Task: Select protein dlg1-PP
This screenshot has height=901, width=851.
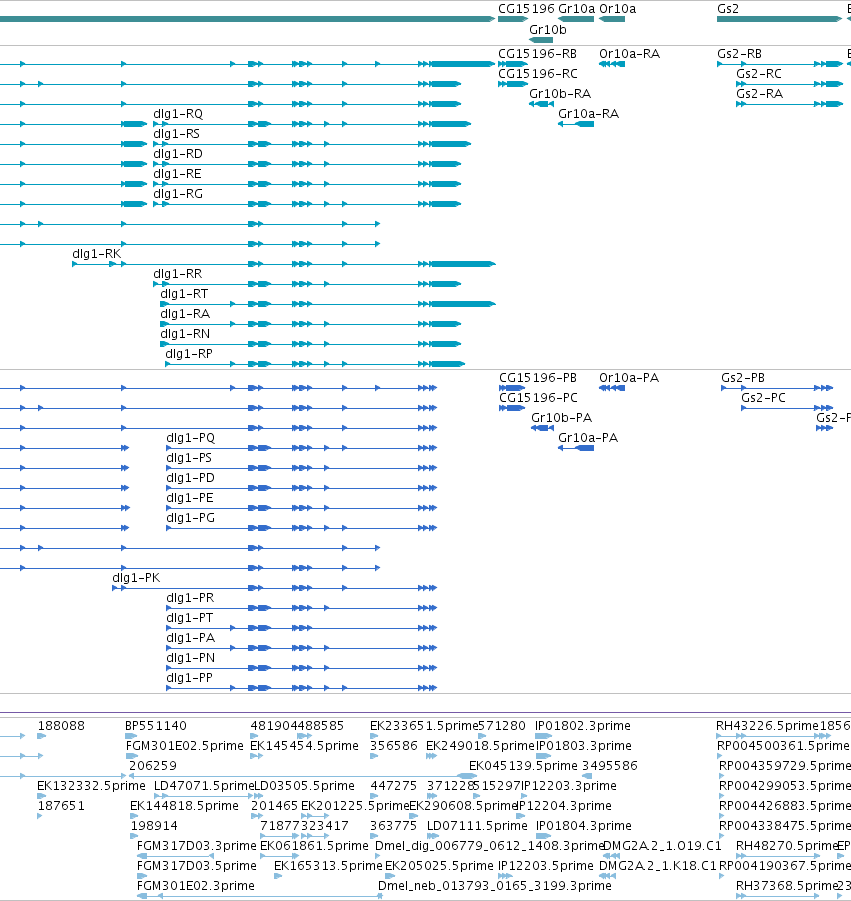Action: point(190,678)
